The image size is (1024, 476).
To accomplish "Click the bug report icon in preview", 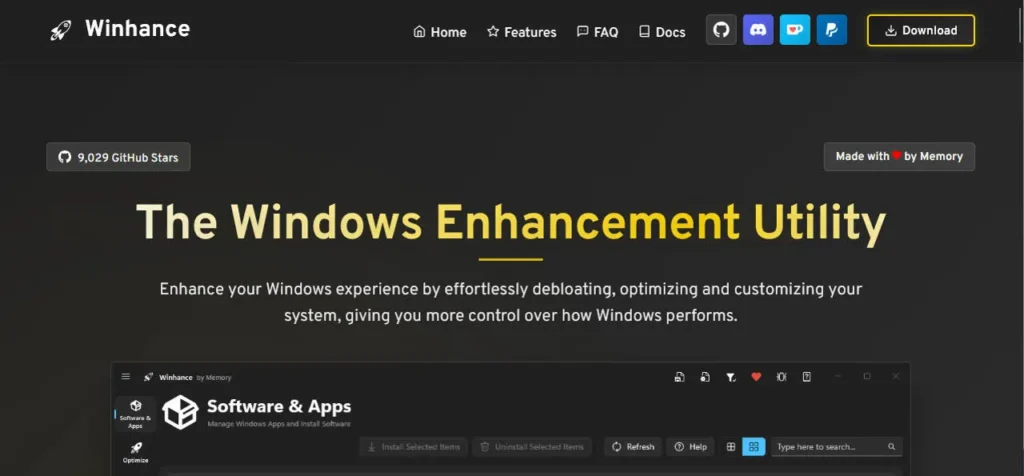I will (782, 377).
